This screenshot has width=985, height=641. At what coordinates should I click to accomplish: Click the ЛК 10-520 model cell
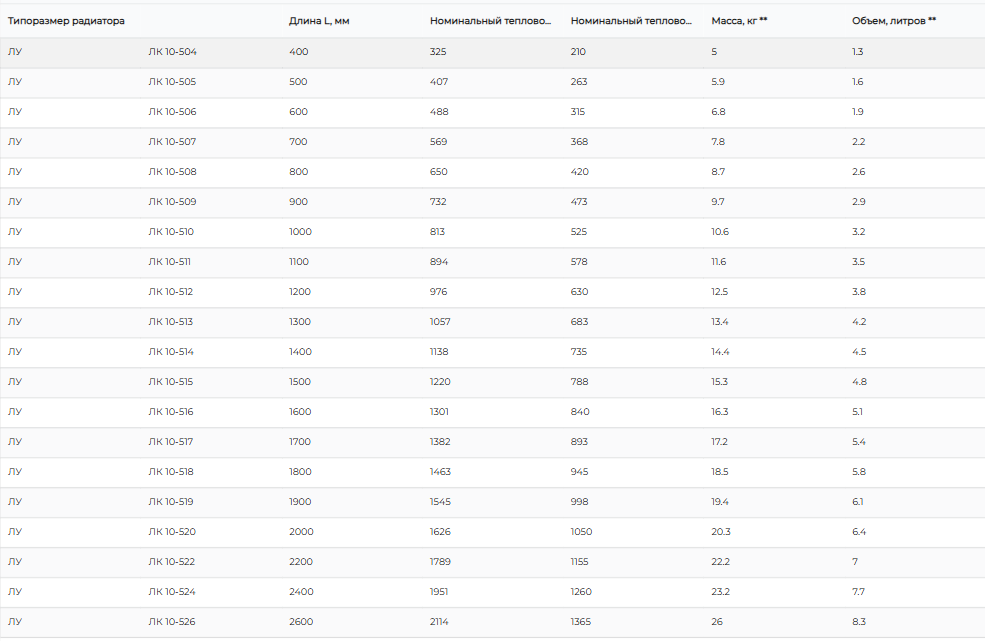coord(172,532)
